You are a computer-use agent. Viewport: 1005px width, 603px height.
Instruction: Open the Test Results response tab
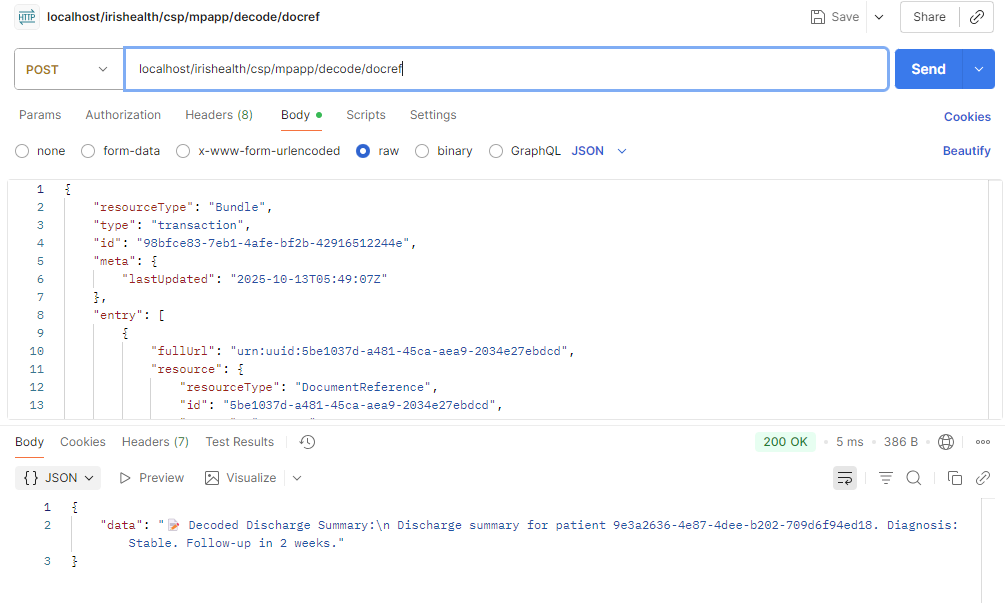pos(239,442)
